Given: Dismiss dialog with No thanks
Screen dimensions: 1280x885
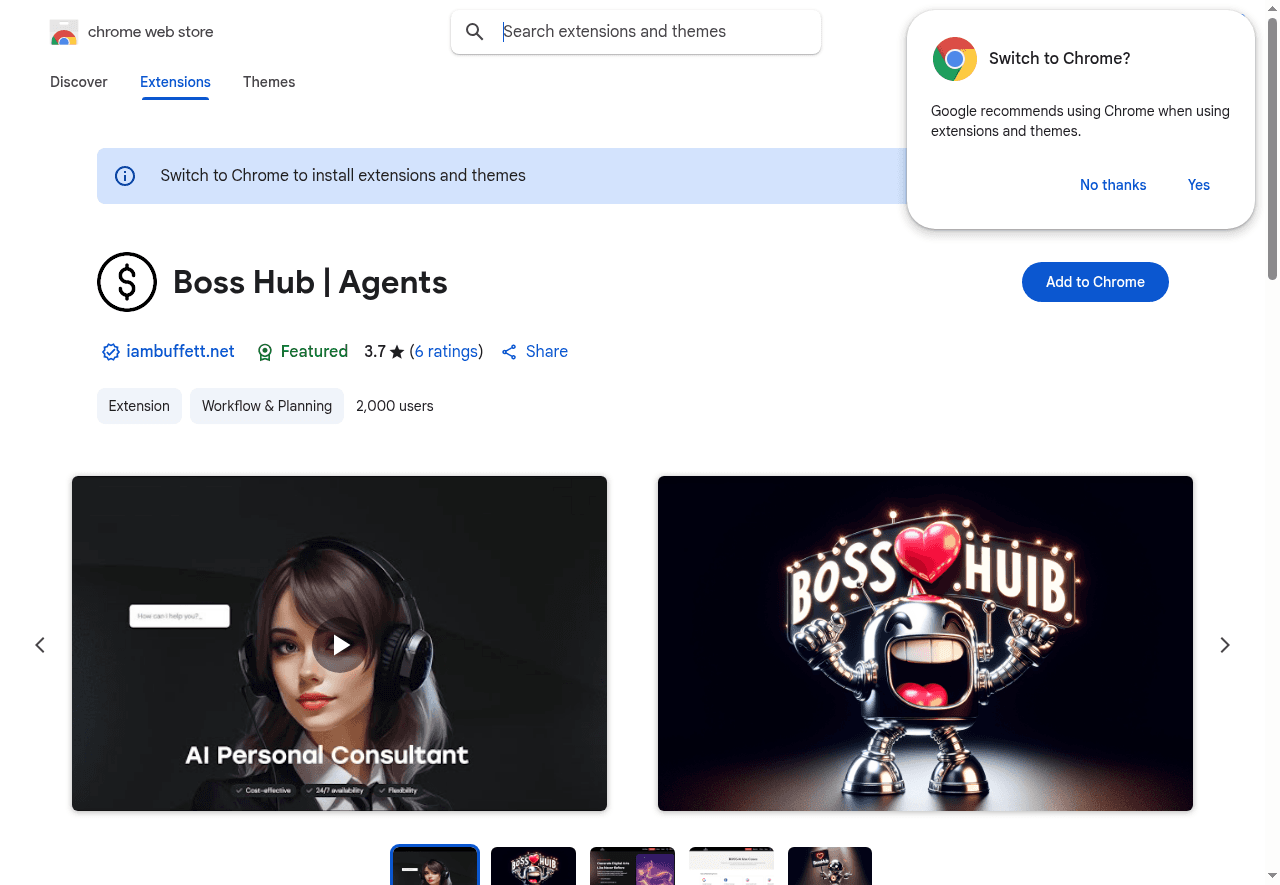Looking at the screenshot, I should tap(1113, 185).
